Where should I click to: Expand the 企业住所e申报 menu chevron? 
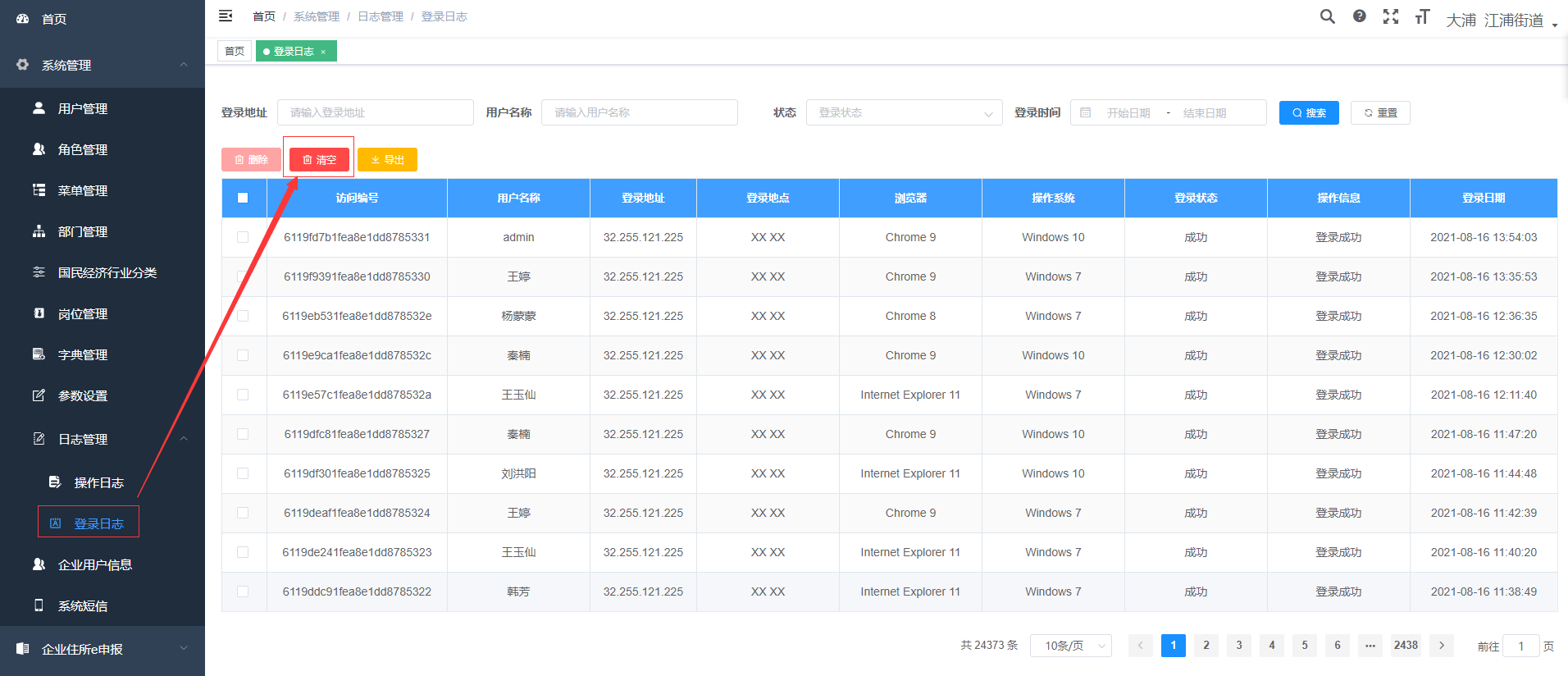pyautogui.click(x=184, y=648)
